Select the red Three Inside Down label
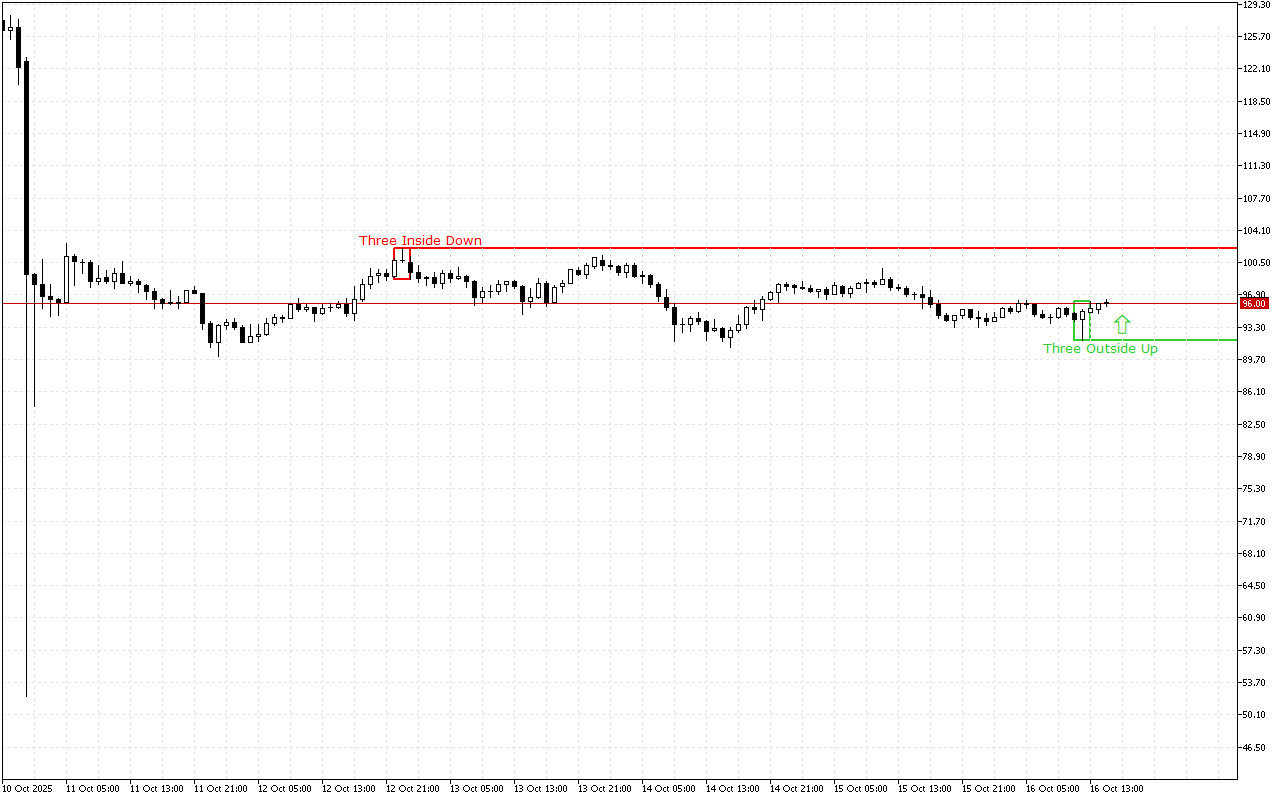1280x800 pixels. coord(420,241)
